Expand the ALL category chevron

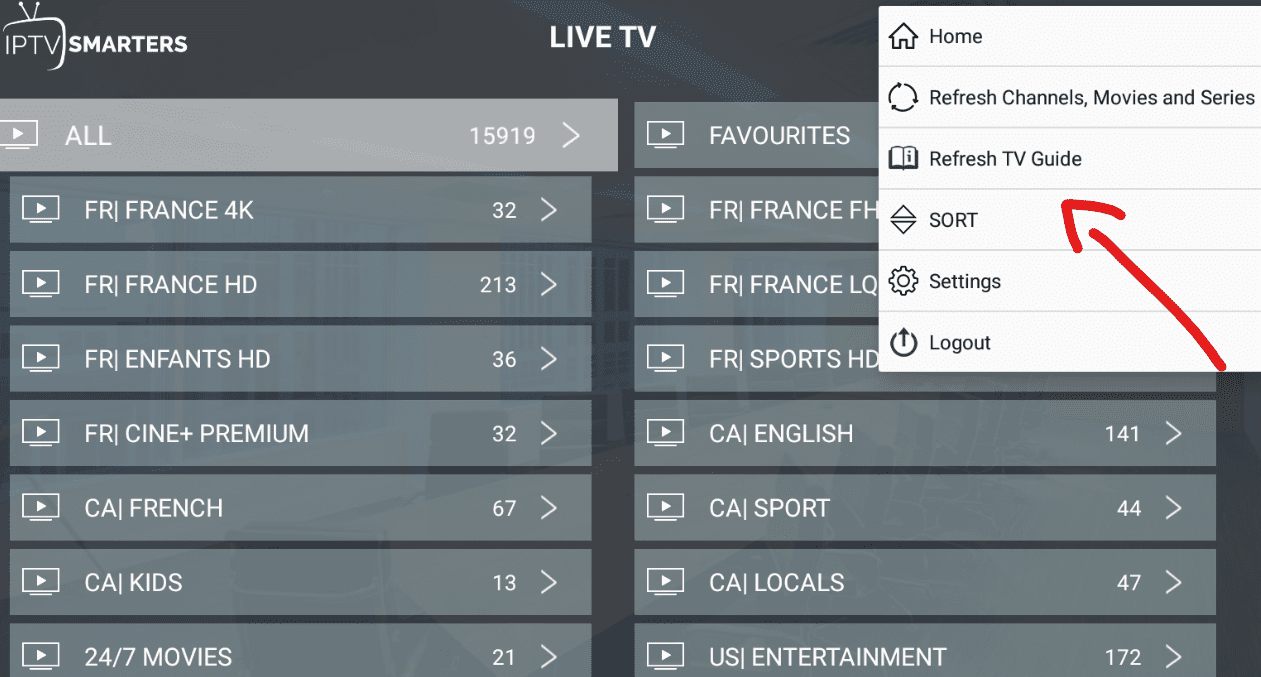click(x=571, y=135)
